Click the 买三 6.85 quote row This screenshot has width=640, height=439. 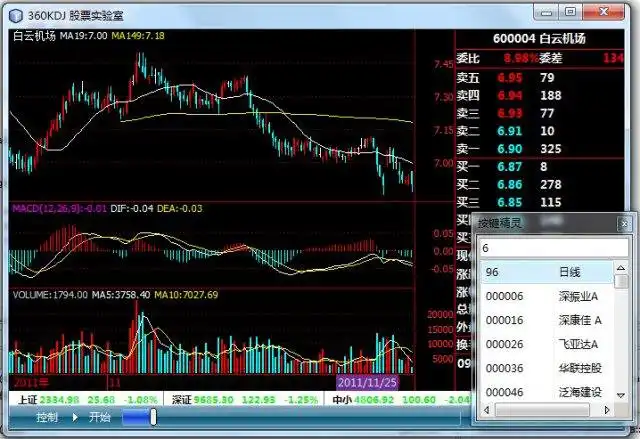pos(540,202)
